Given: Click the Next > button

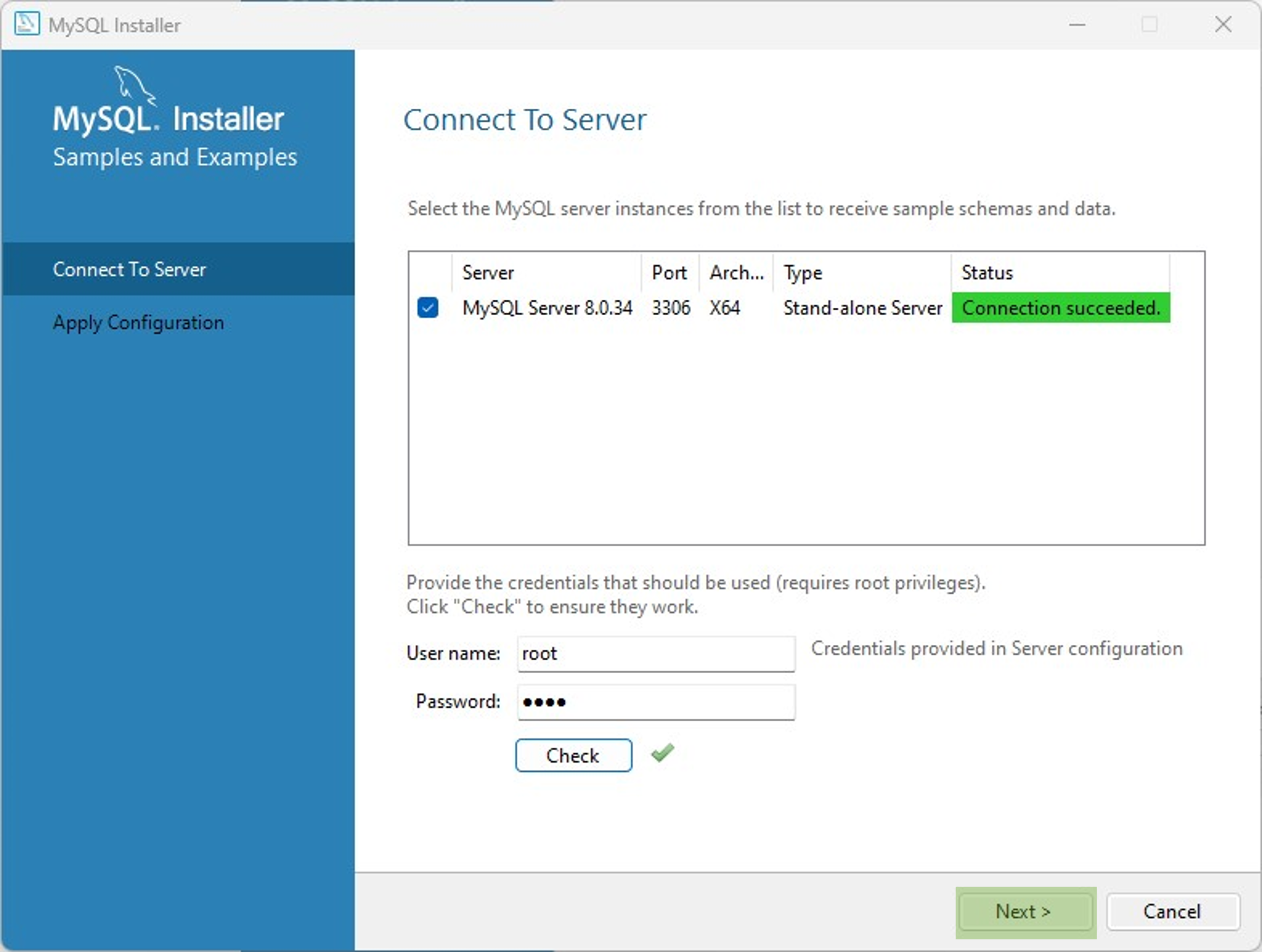Looking at the screenshot, I should (1025, 911).
